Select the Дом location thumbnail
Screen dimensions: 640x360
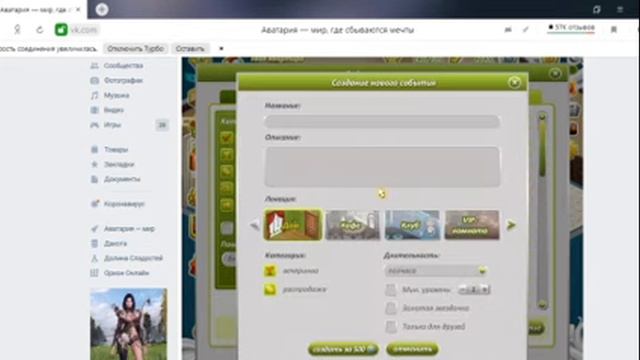coord(293,225)
